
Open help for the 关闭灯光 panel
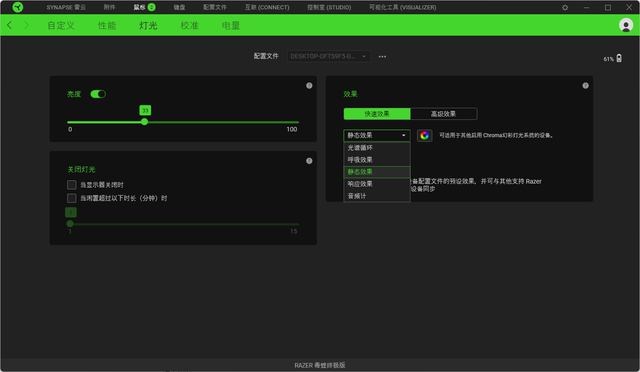pos(309,161)
